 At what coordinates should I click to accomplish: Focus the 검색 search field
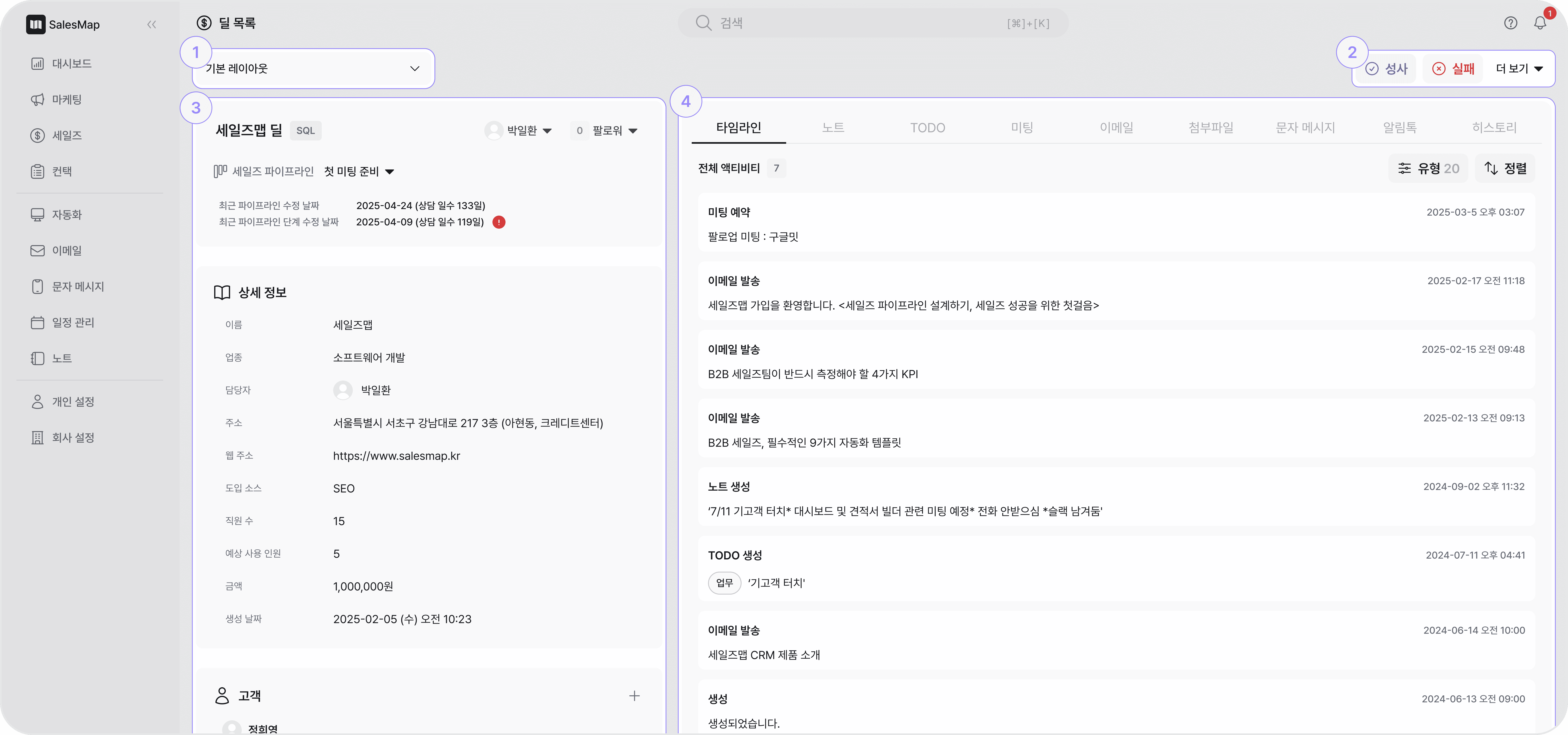point(873,23)
